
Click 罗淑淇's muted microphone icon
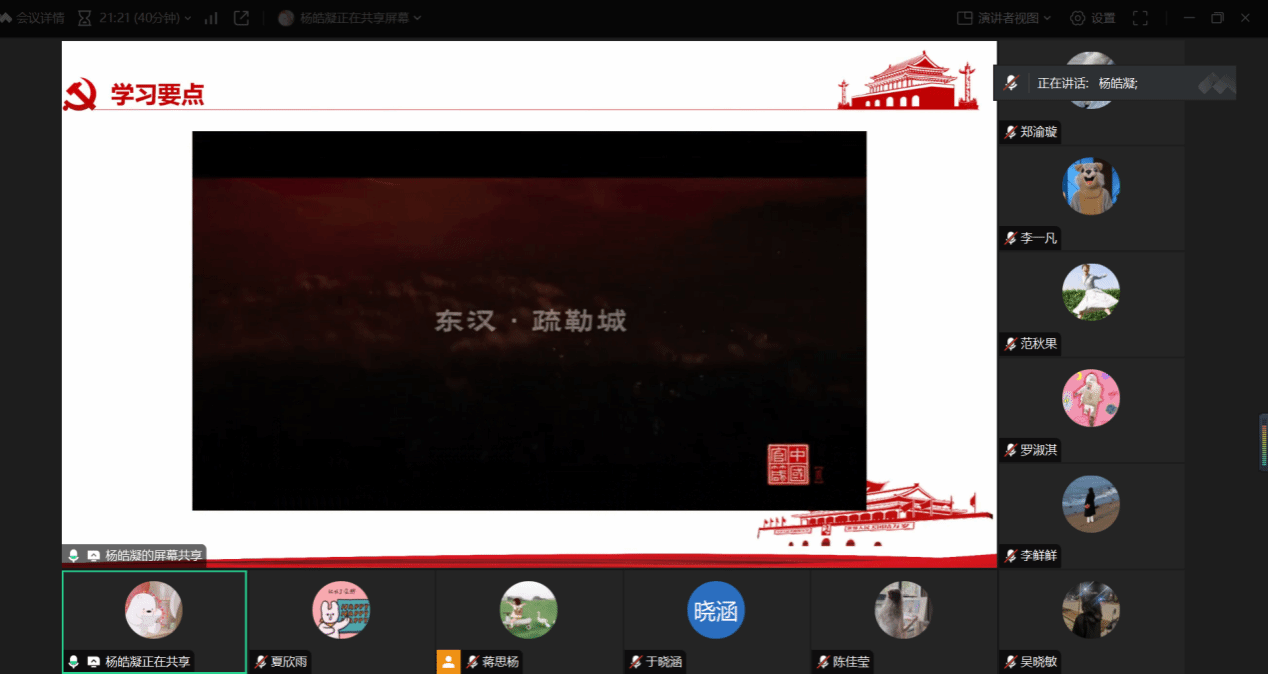1011,450
